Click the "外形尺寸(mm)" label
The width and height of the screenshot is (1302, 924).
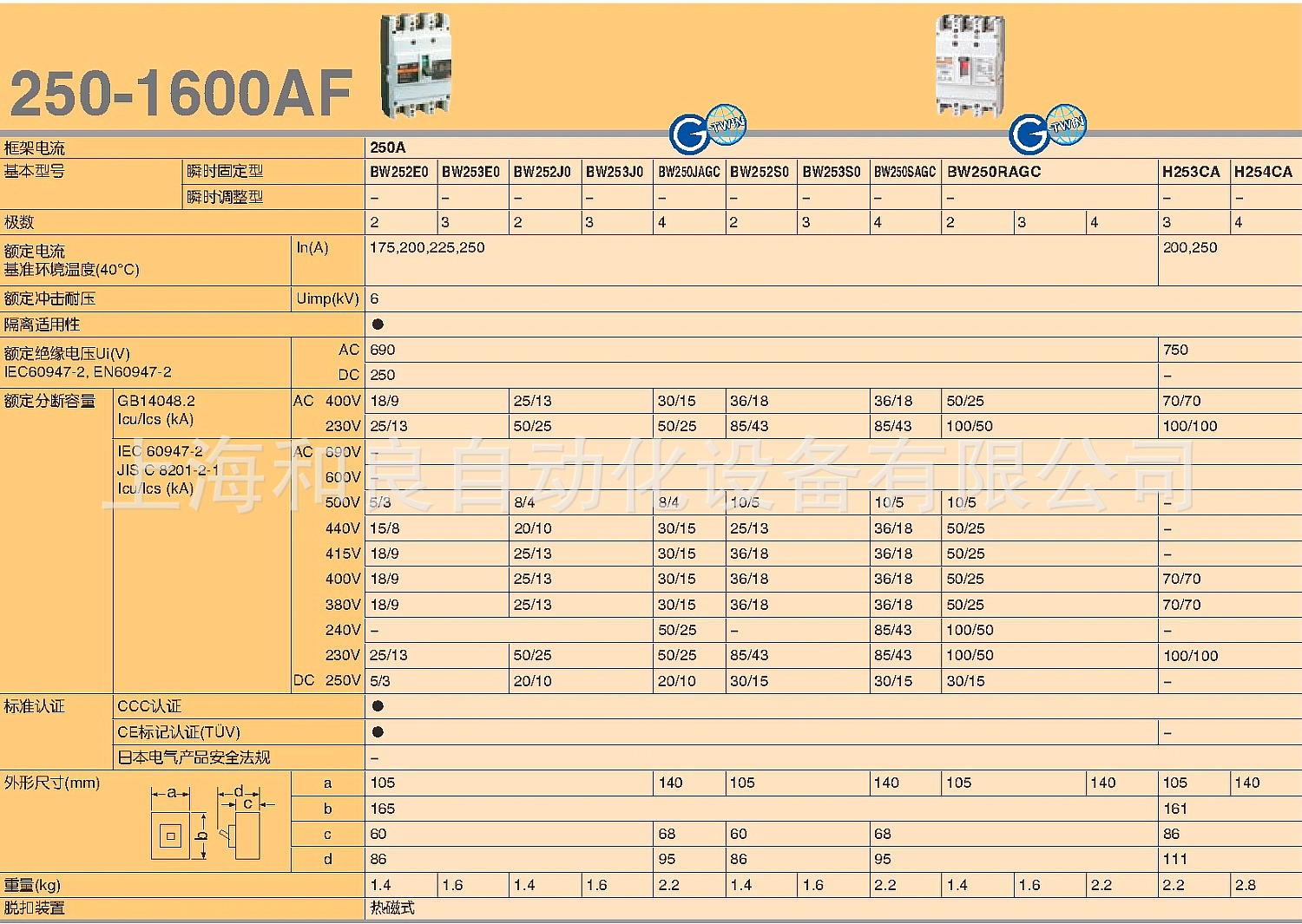pos(52,783)
